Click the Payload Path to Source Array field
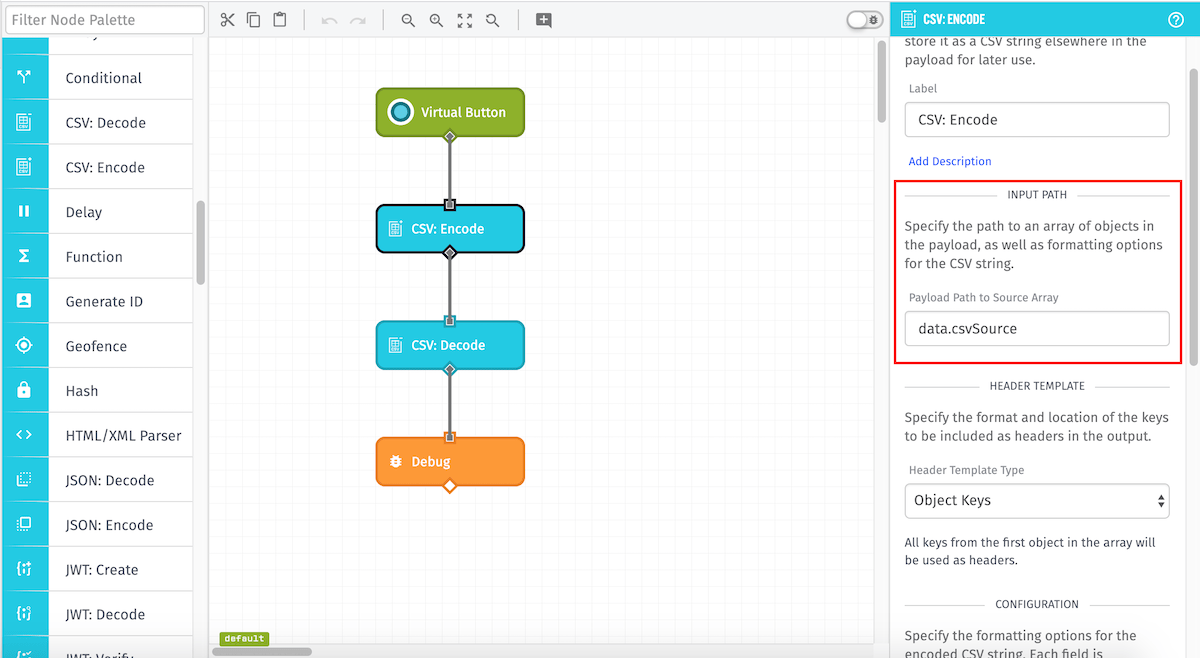This screenshot has height=658, width=1200. pyautogui.click(x=1037, y=328)
